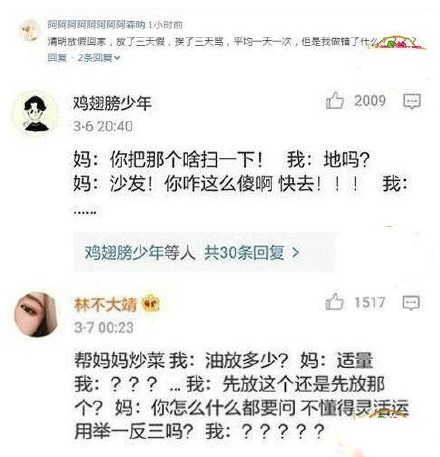
Task: Select the comment text starting 帮妈妈炒菜
Action: point(241,395)
